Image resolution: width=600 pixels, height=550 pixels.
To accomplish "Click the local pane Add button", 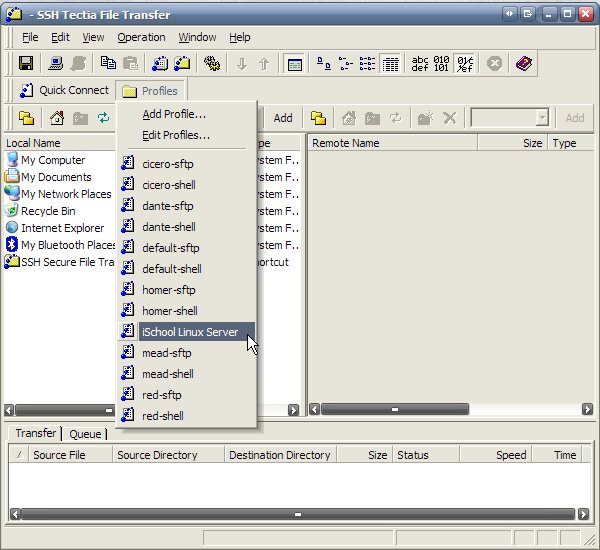I will pyautogui.click(x=283, y=118).
